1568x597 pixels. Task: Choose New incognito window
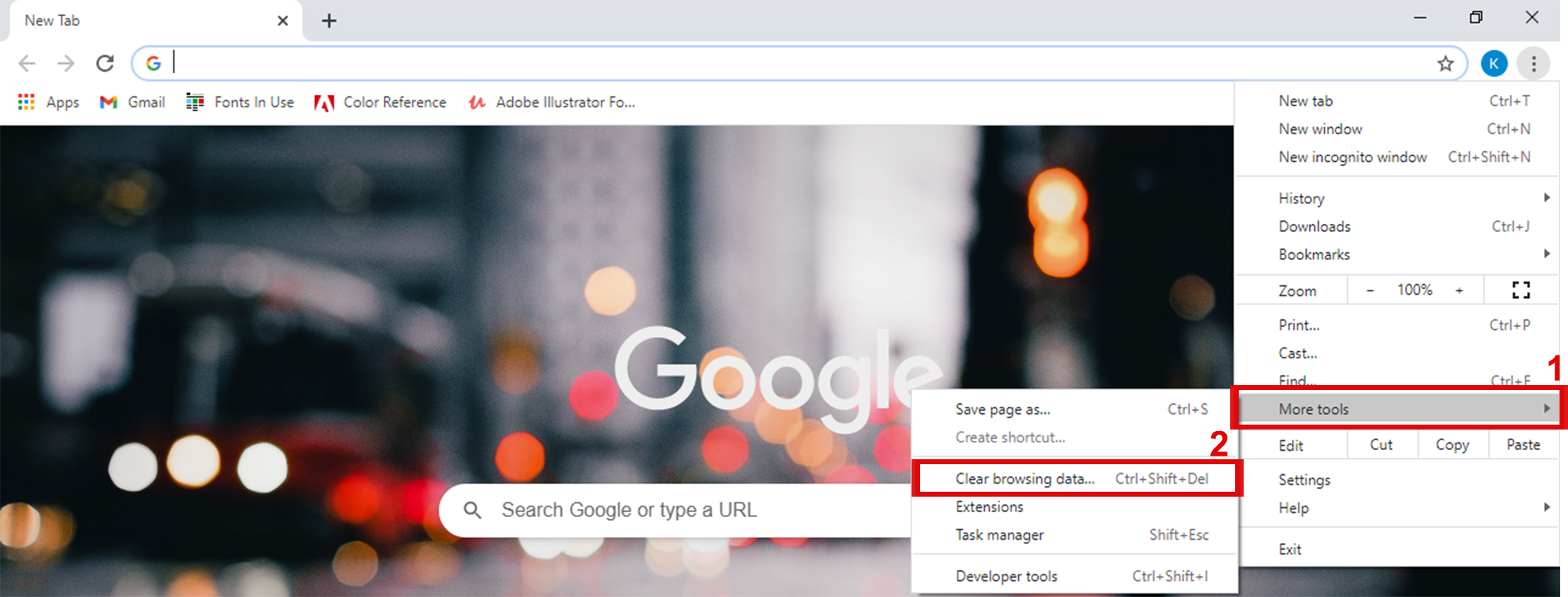tap(1397, 157)
